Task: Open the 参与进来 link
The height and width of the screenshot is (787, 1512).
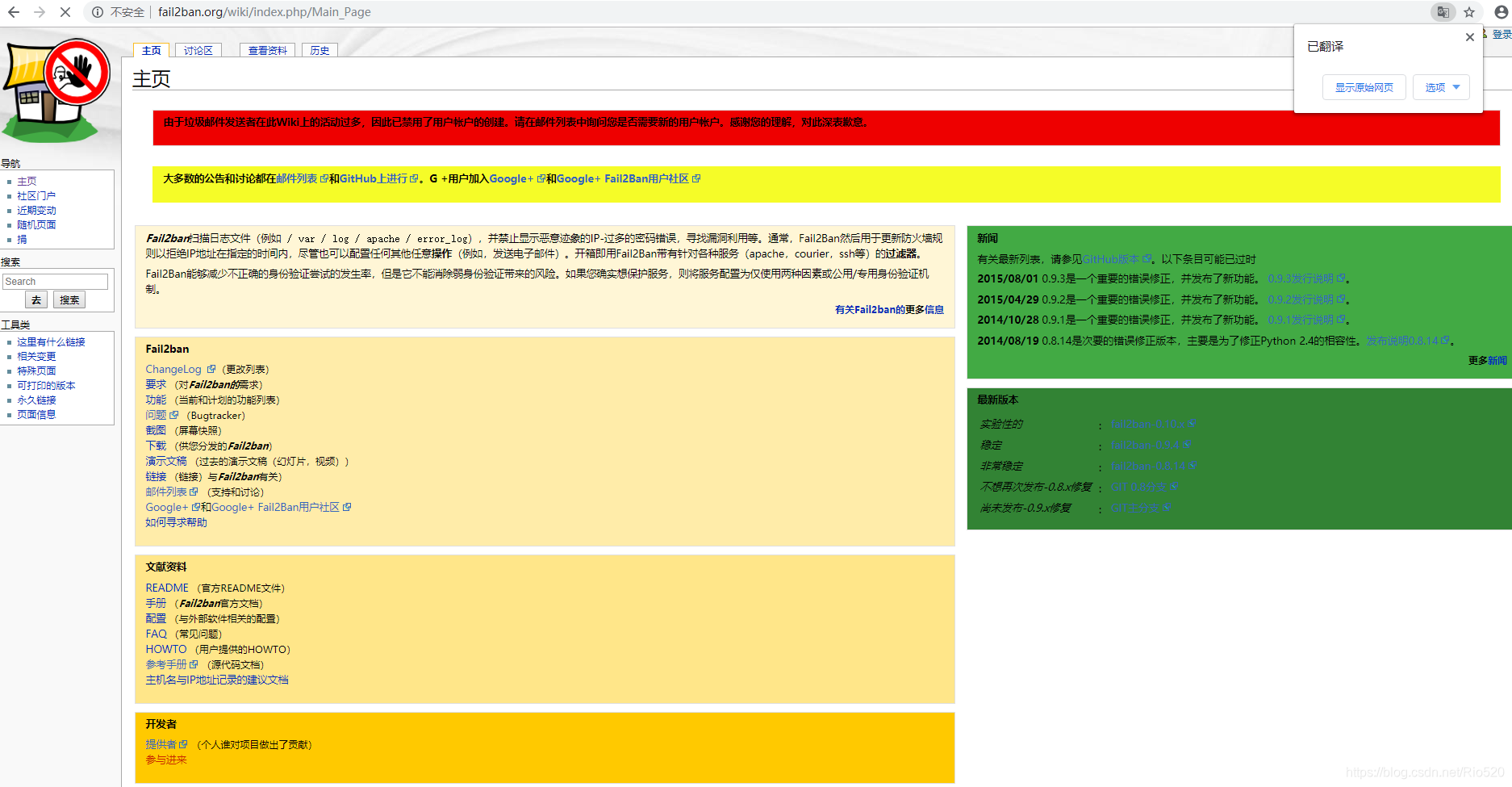Action: 166,760
